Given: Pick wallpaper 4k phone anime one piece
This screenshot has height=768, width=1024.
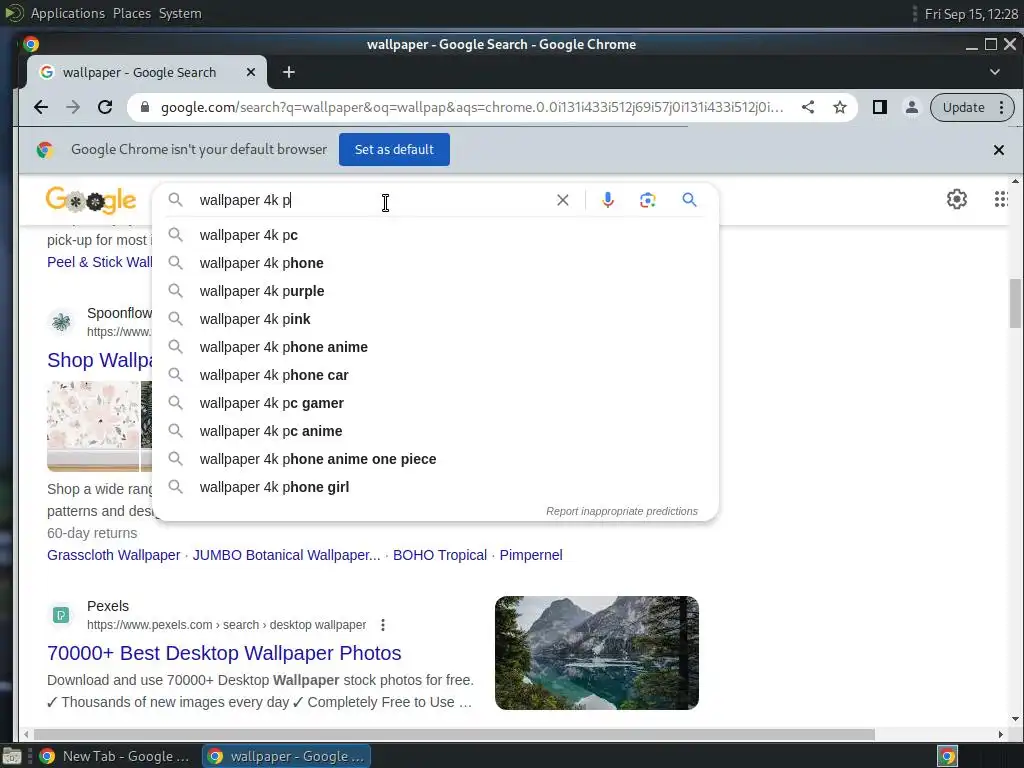Looking at the screenshot, I should click(x=436, y=460).
